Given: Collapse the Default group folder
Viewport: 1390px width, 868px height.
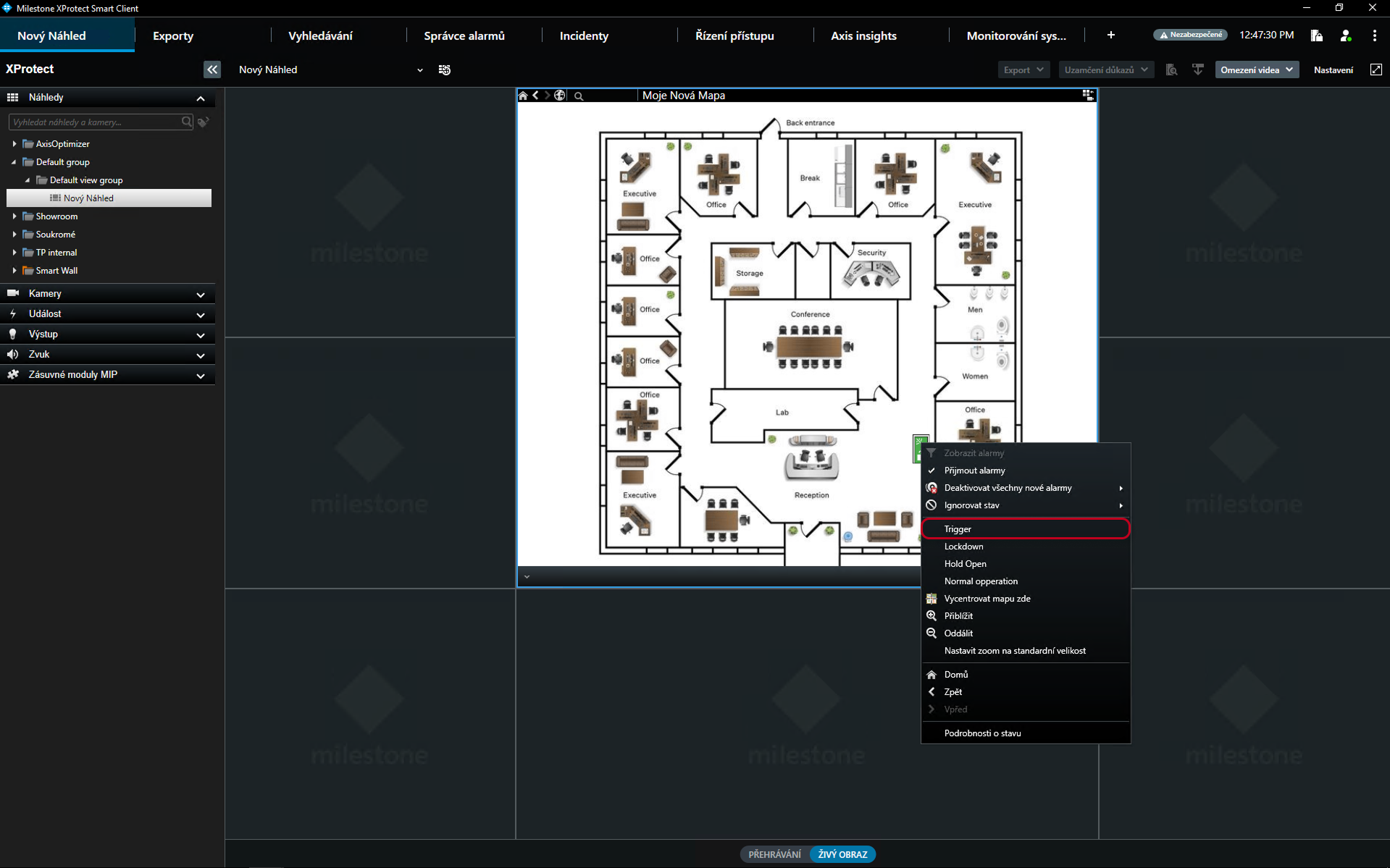Looking at the screenshot, I should coord(14,162).
